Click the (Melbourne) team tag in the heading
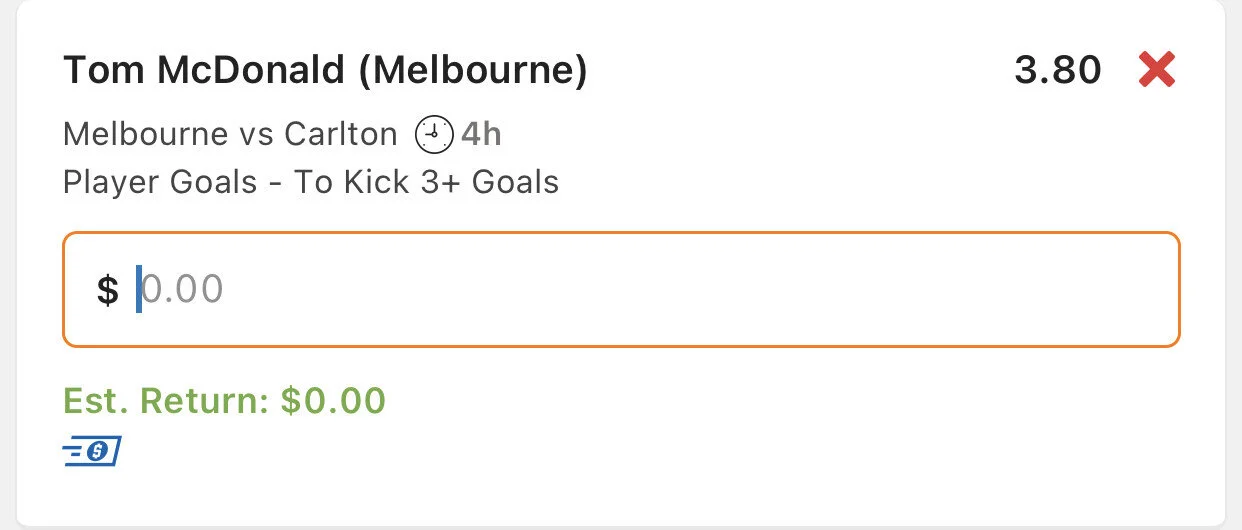 pyautogui.click(x=470, y=71)
